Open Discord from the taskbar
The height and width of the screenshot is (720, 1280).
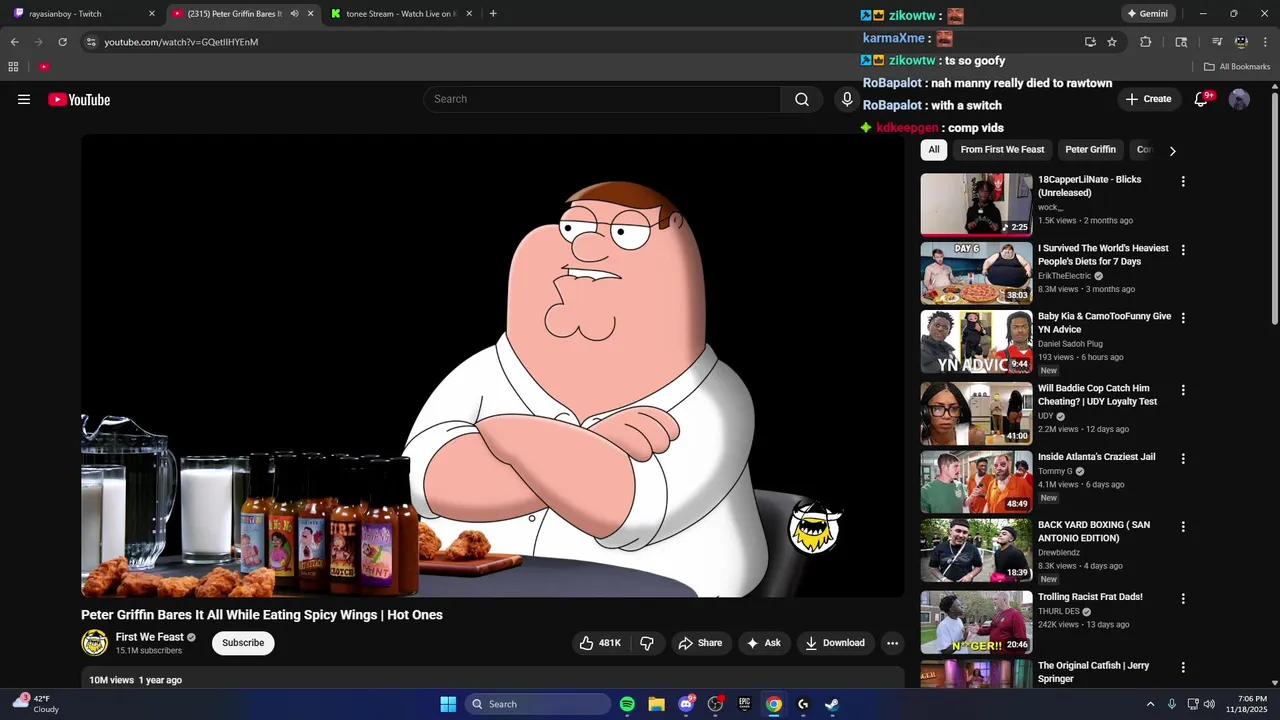[x=686, y=704]
